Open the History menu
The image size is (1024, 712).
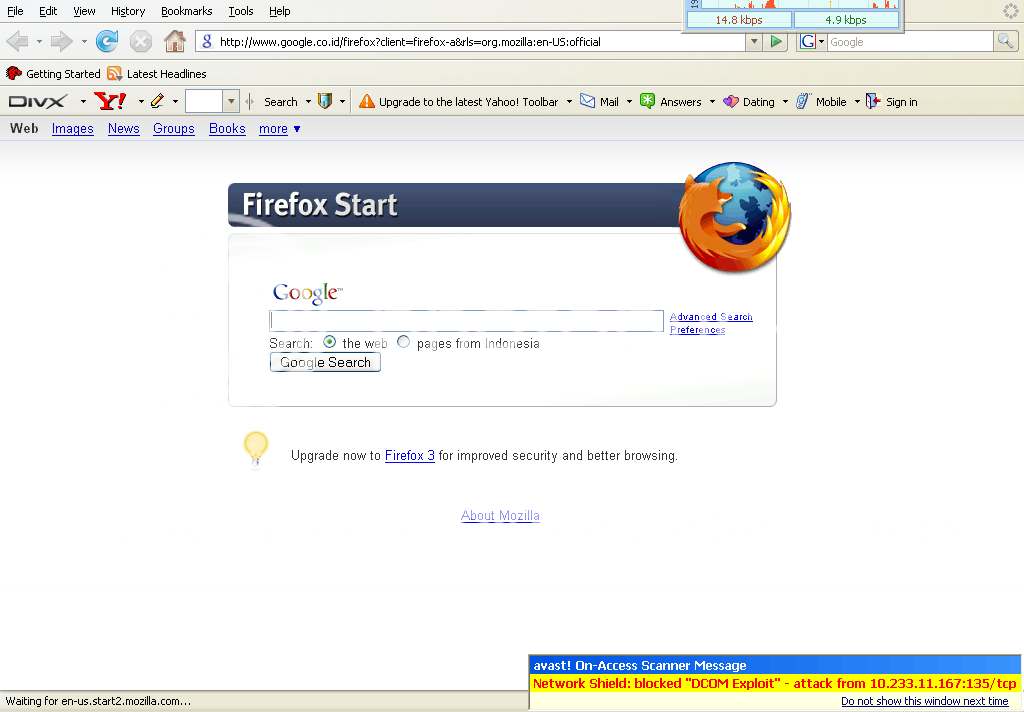coord(128,11)
